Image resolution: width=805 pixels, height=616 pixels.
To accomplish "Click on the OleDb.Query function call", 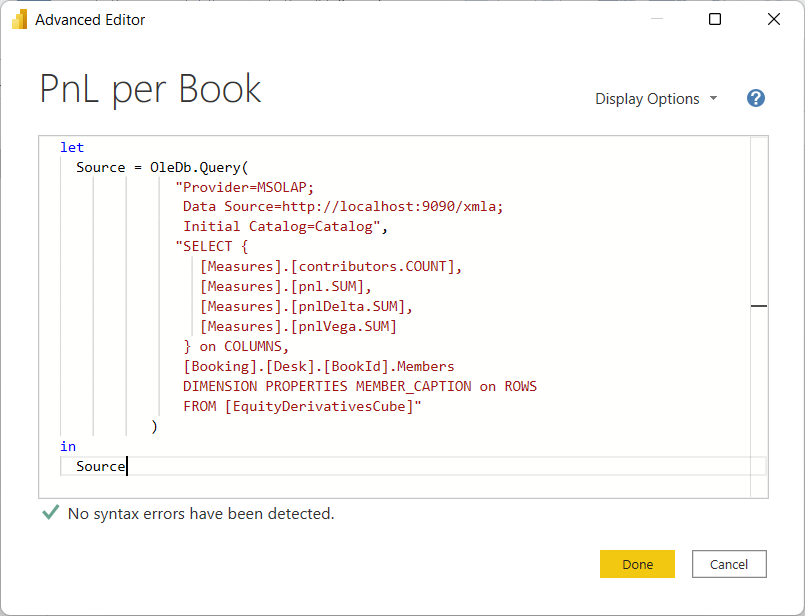I will (x=190, y=167).
